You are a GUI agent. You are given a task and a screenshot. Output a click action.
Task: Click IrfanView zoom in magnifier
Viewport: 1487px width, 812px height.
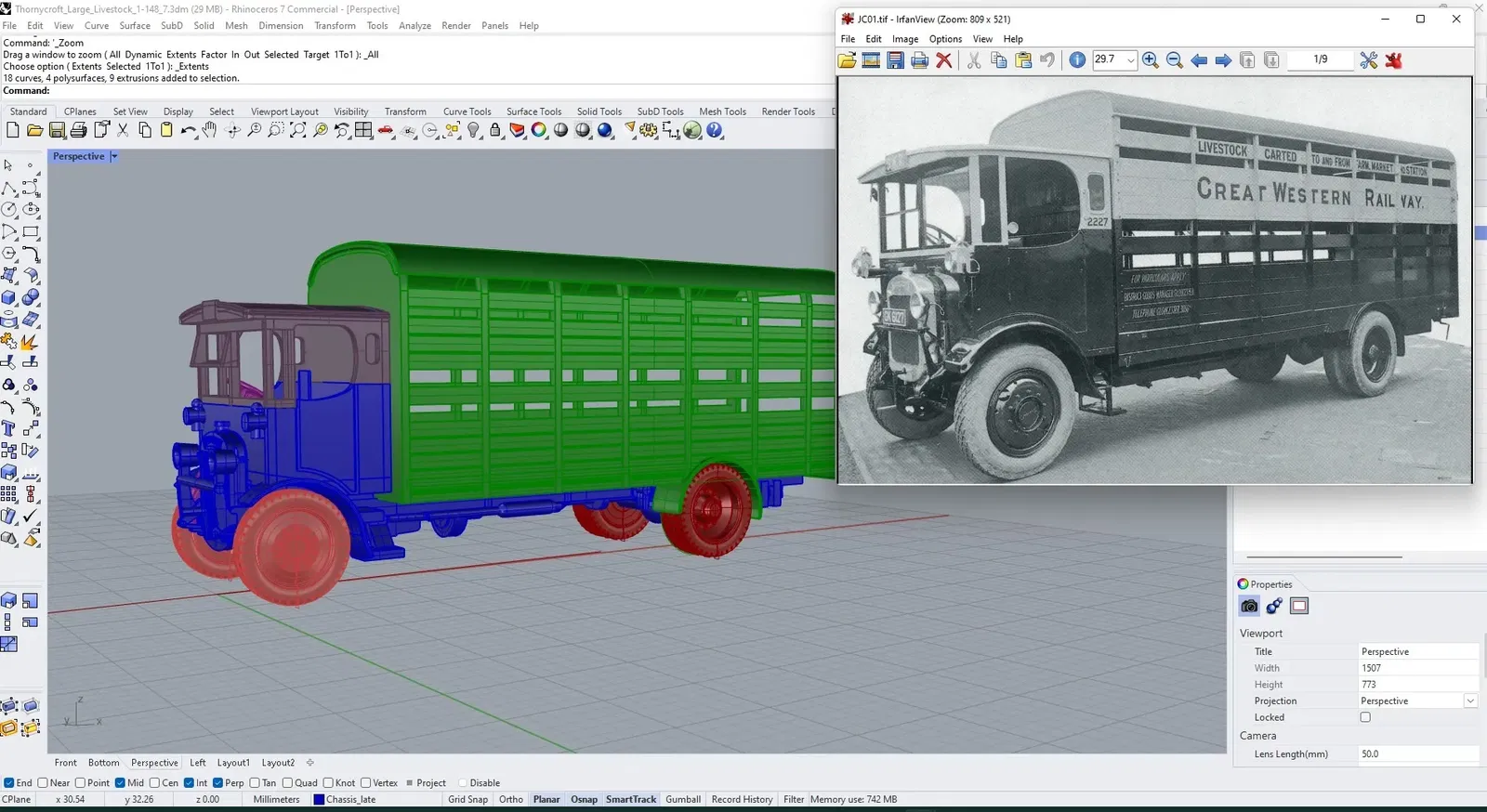1150,60
